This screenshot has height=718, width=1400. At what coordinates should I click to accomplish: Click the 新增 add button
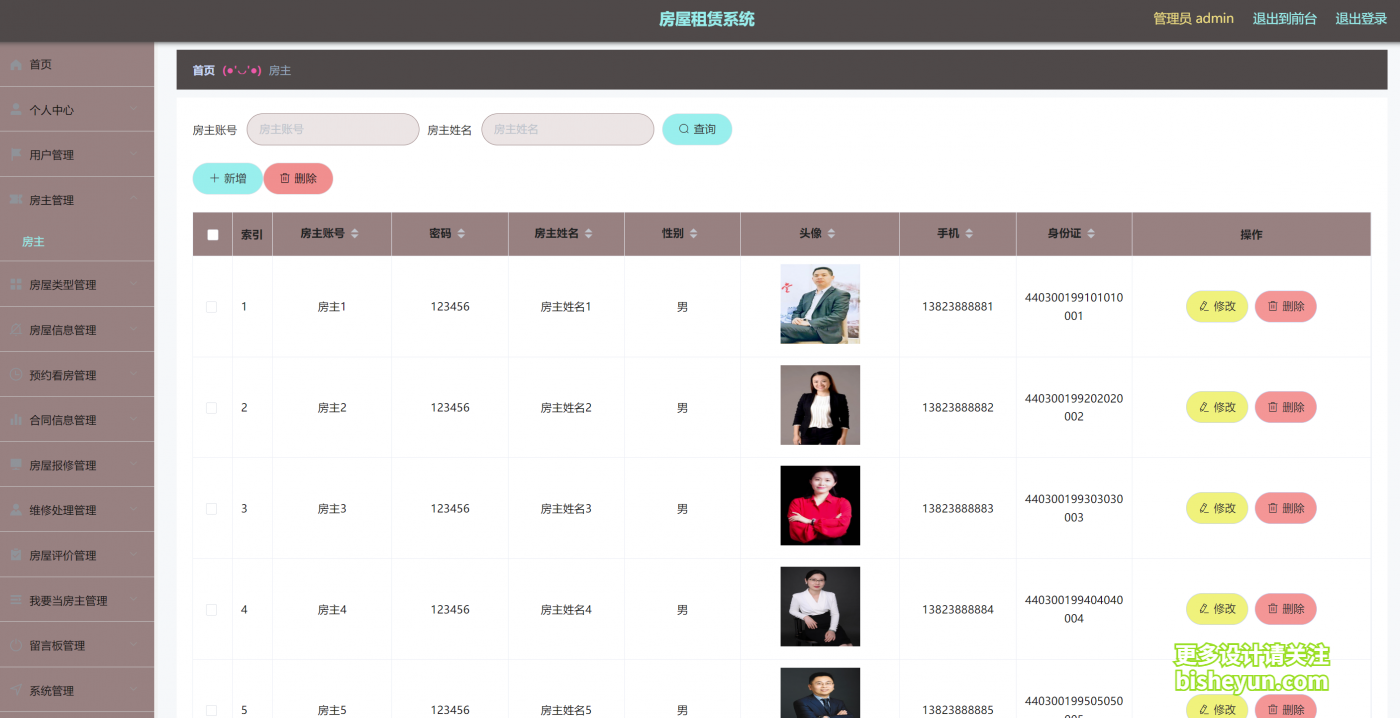(x=228, y=178)
